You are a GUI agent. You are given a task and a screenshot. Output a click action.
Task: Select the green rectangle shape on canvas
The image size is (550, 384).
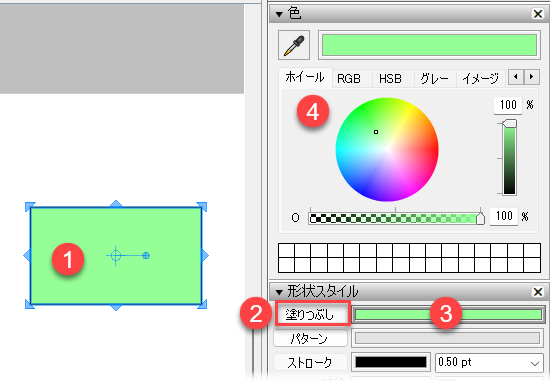click(x=116, y=256)
